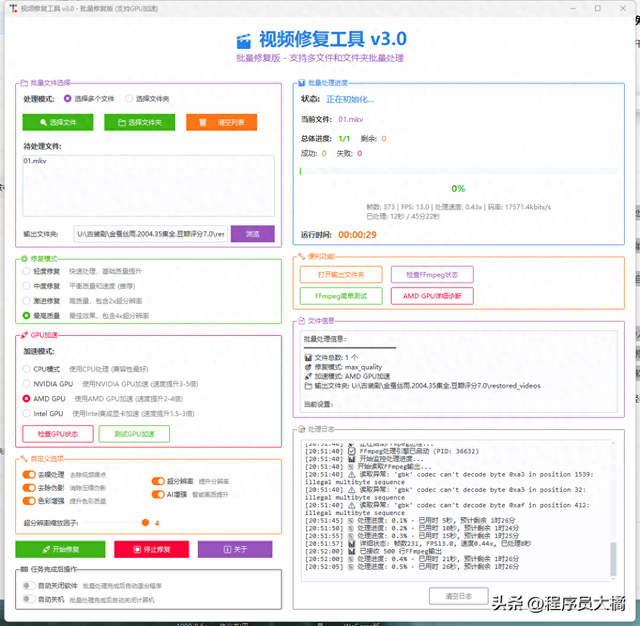Select the 01.mkv entry in pending list
The width and height of the screenshot is (640, 626).
pos(35,161)
